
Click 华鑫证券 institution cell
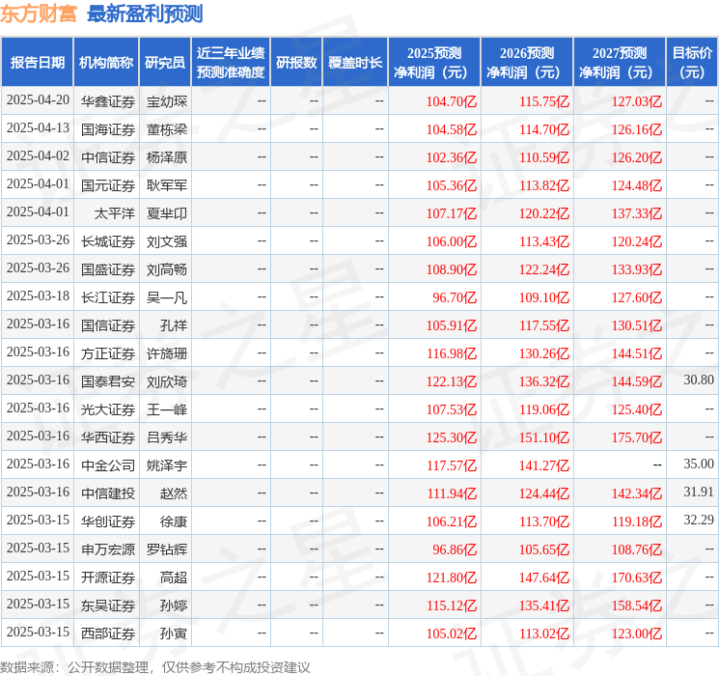[x=108, y=101]
